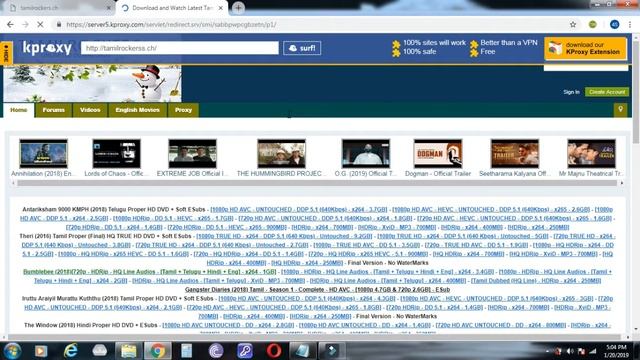Hide the kproxy bar with HIDE toggle
This screenshot has height=360, width=640.
click(6, 53)
